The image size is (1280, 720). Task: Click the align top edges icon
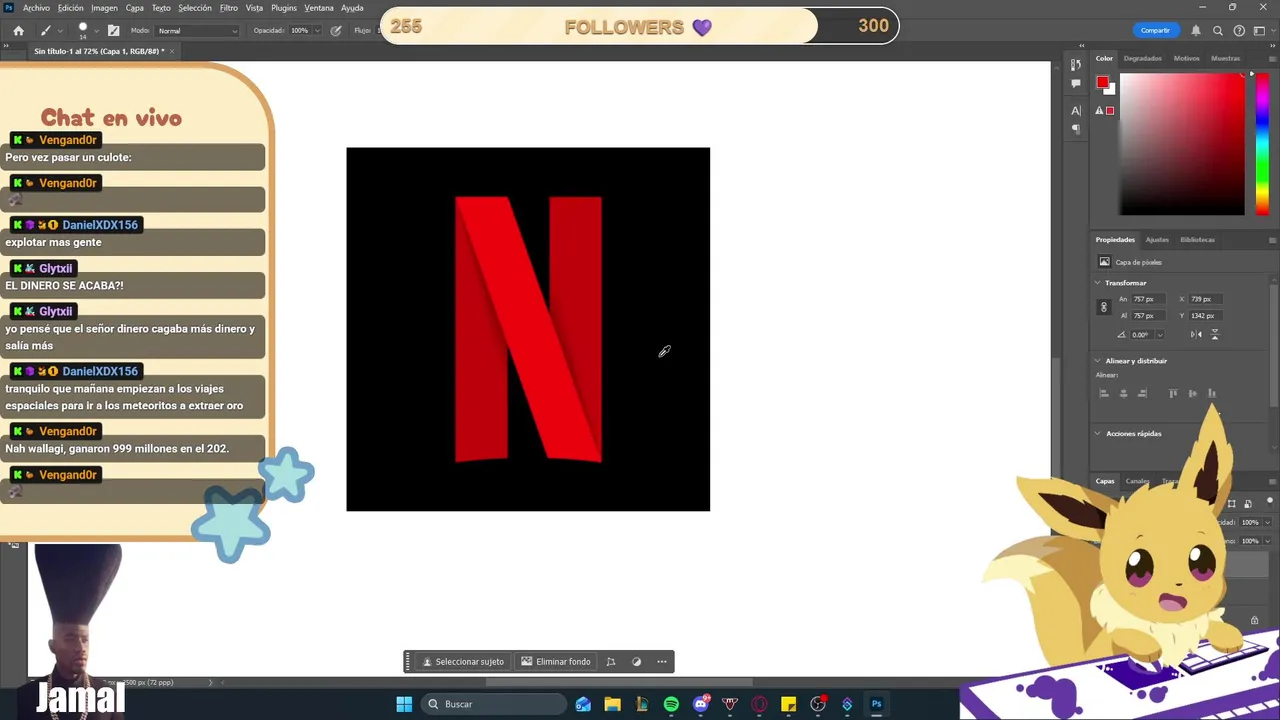[x=1173, y=394]
